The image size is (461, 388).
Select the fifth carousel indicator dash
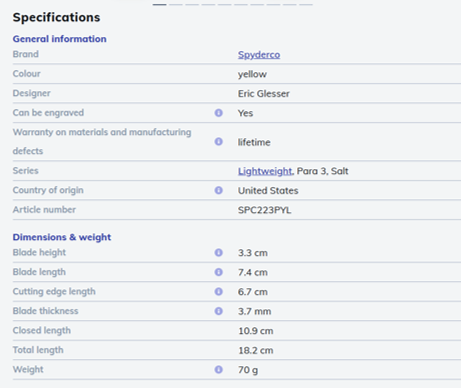click(224, 4)
